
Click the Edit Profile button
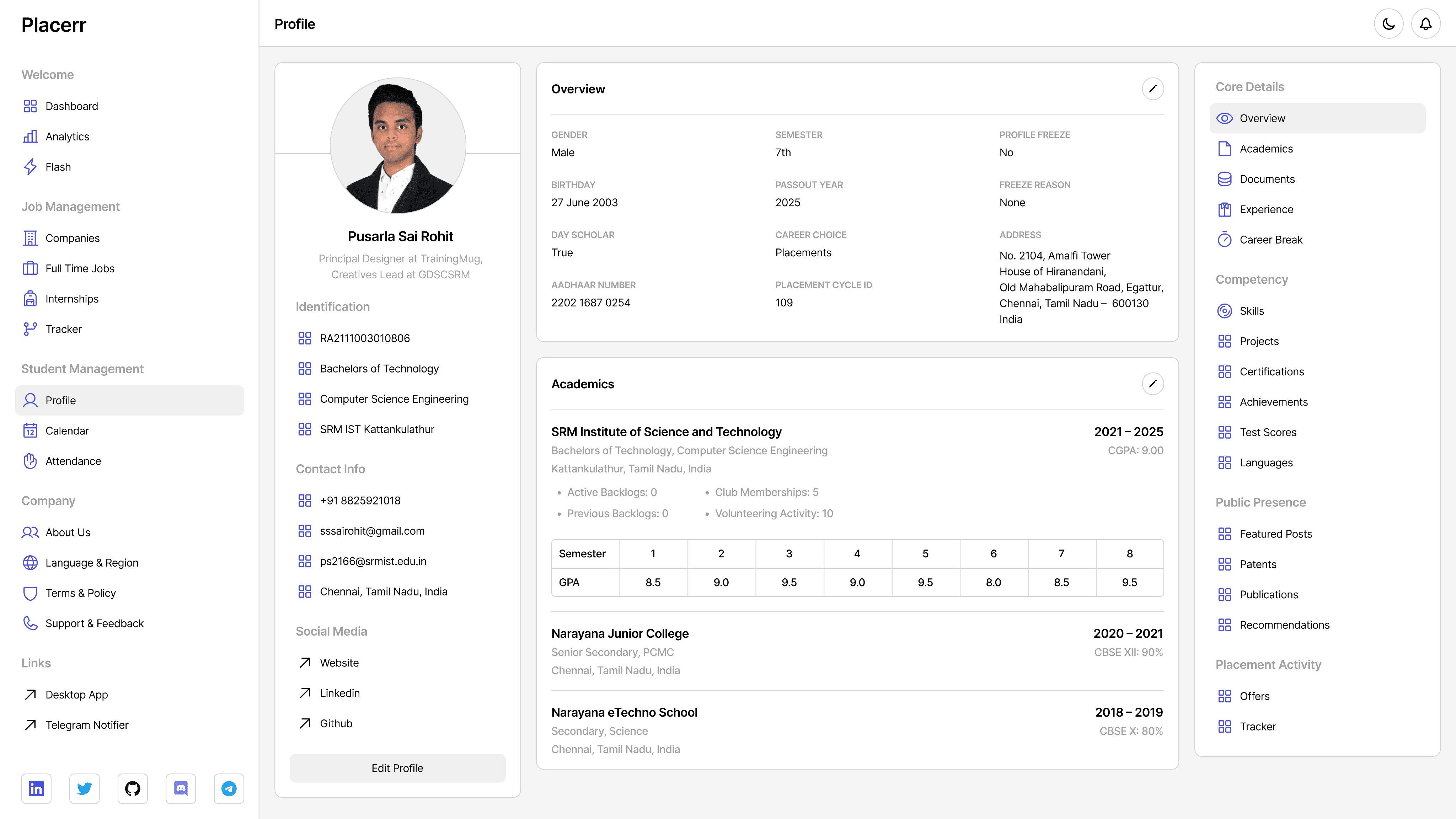pos(397,768)
